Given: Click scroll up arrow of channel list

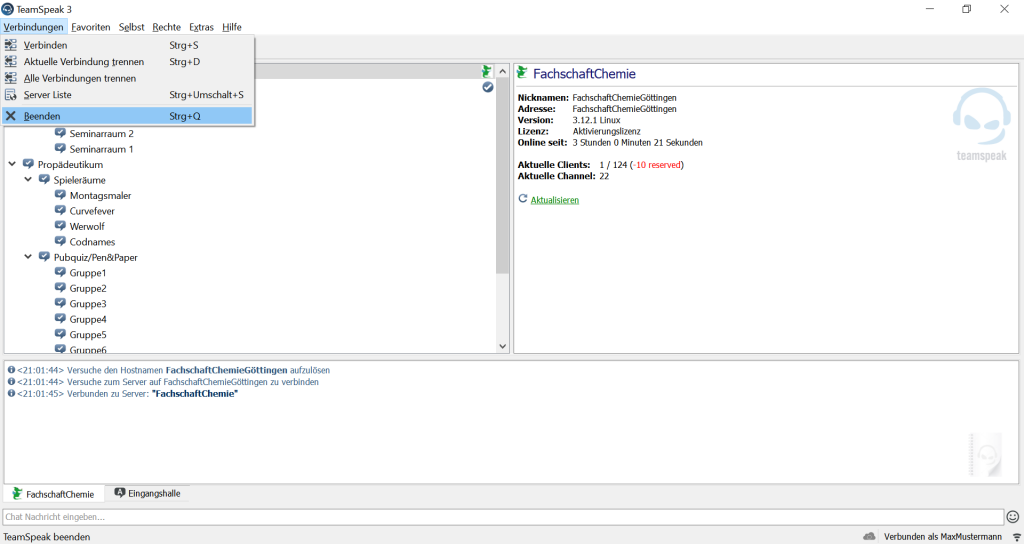Looking at the screenshot, I should [502, 71].
